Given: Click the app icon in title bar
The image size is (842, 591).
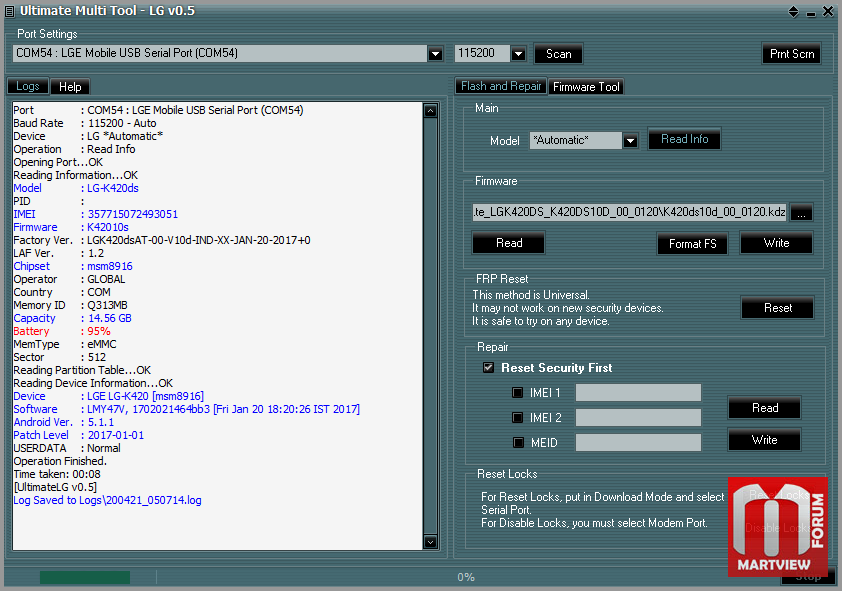Looking at the screenshot, I should 9,11.
